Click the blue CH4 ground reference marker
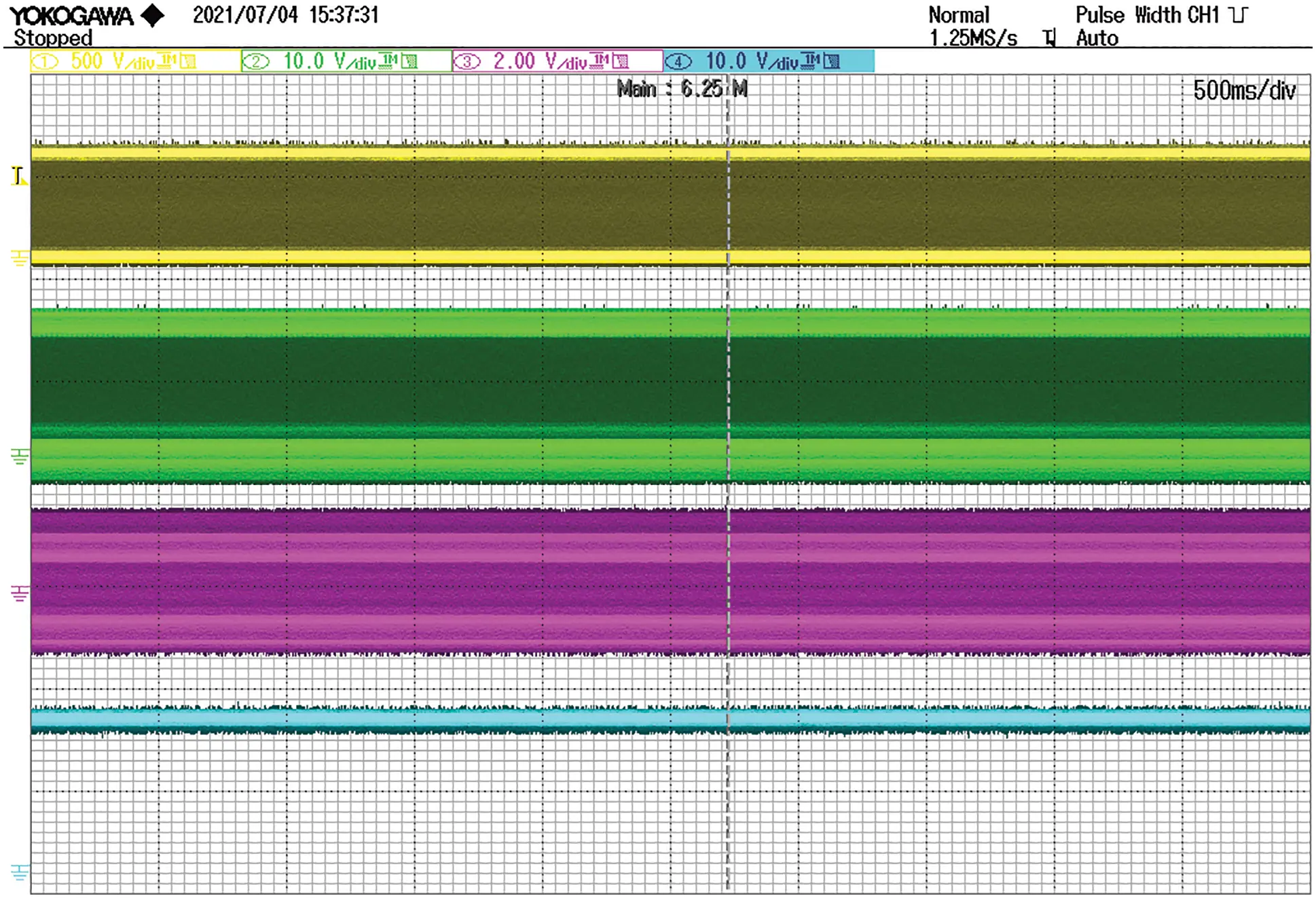 20,871
